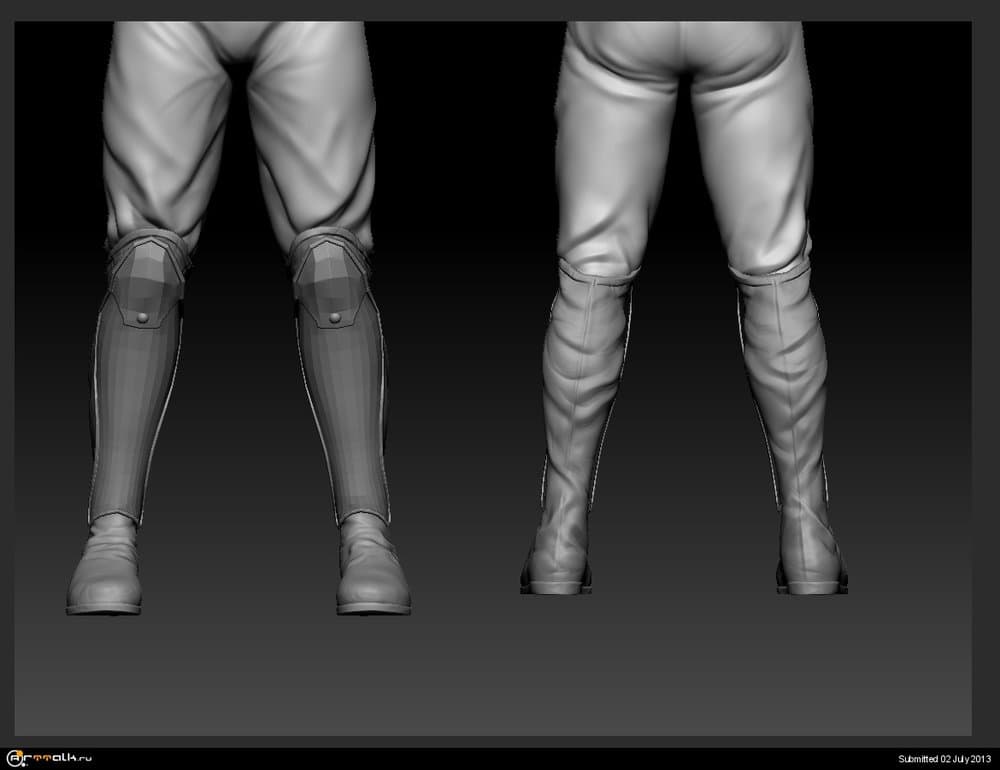Click the rivet on the right knee pad
The image size is (1000, 770).
click(x=334, y=319)
